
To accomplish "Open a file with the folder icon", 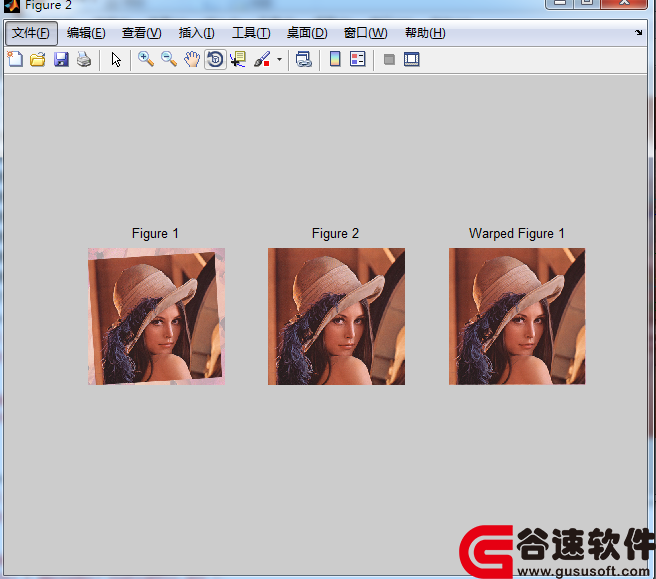I will [38, 59].
